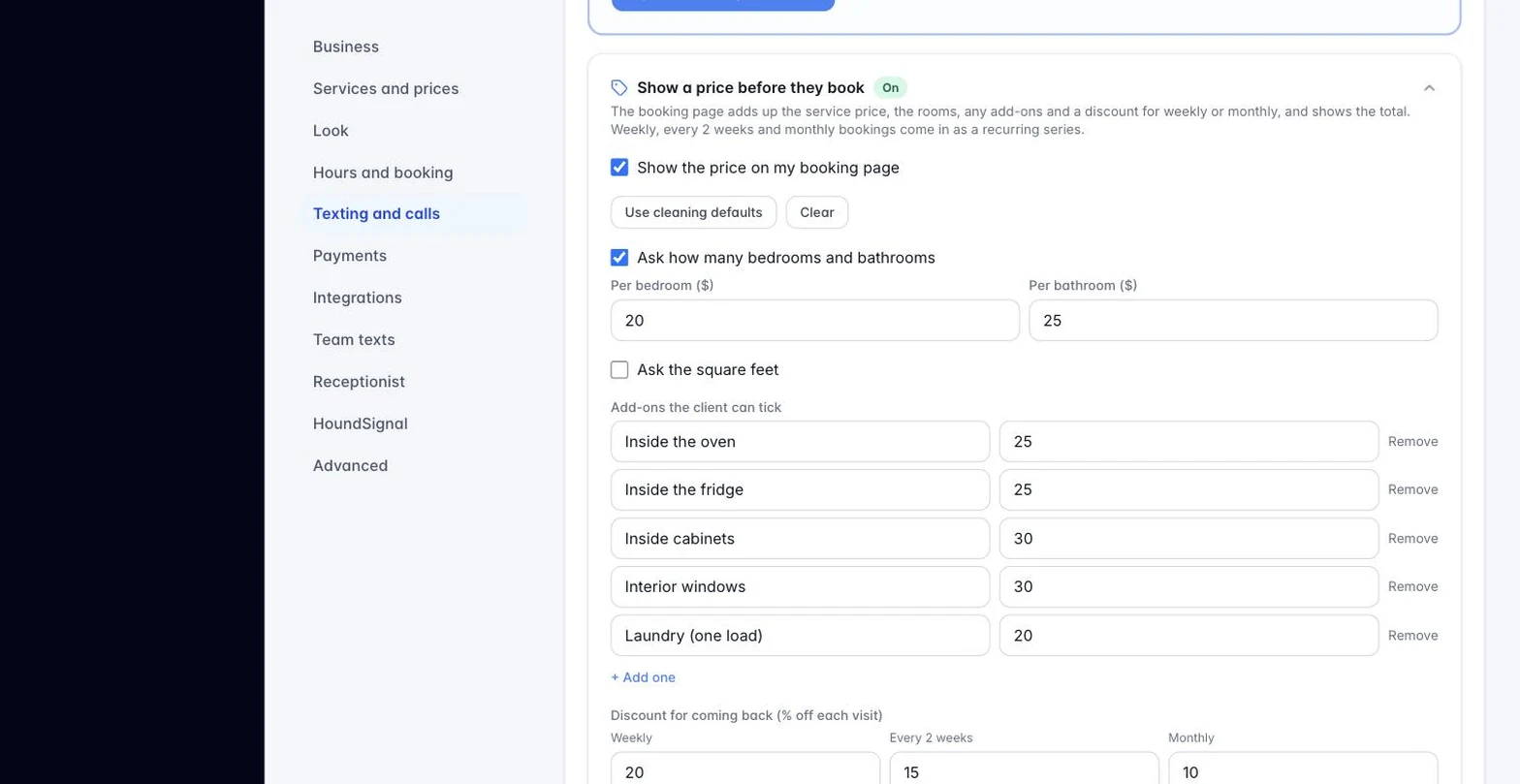Edit the Monthly discount field
This screenshot has width=1520, height=784.
tap(1303, 768)
